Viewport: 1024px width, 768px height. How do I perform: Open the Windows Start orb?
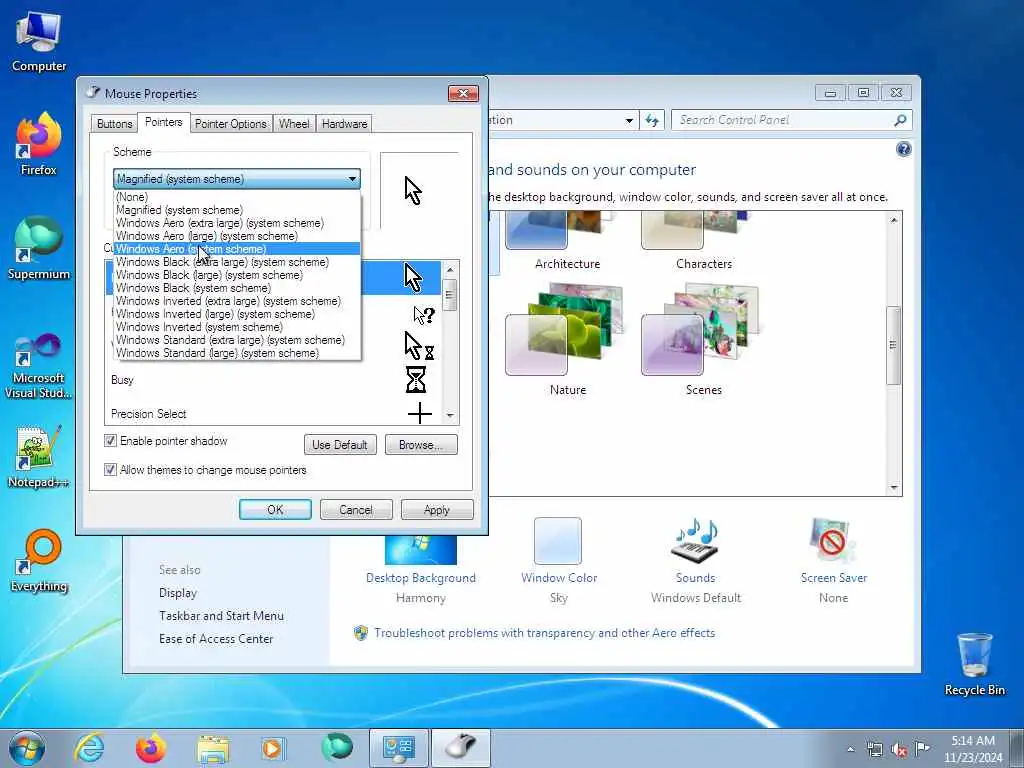[x=27, y=748]
